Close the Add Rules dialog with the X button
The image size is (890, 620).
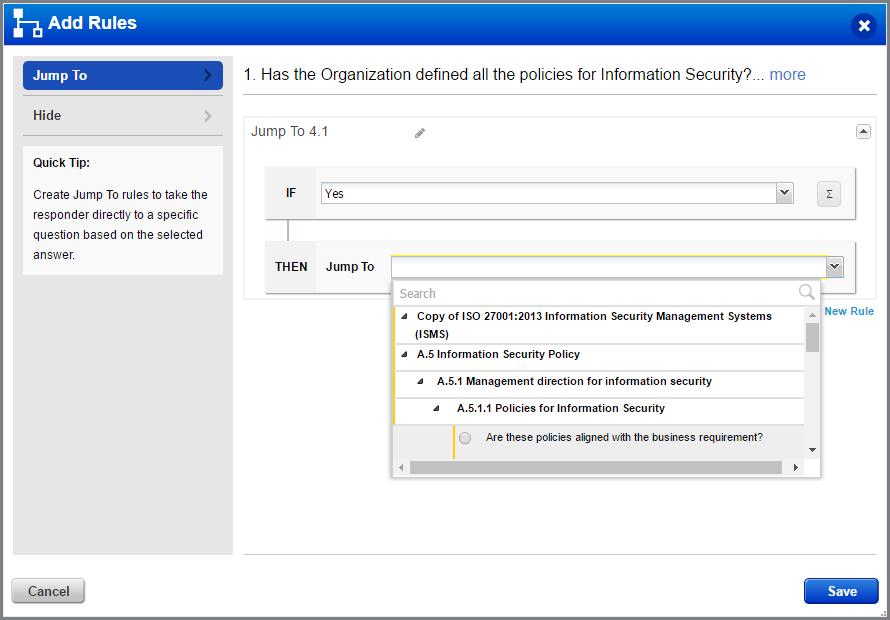coord(864,26)
